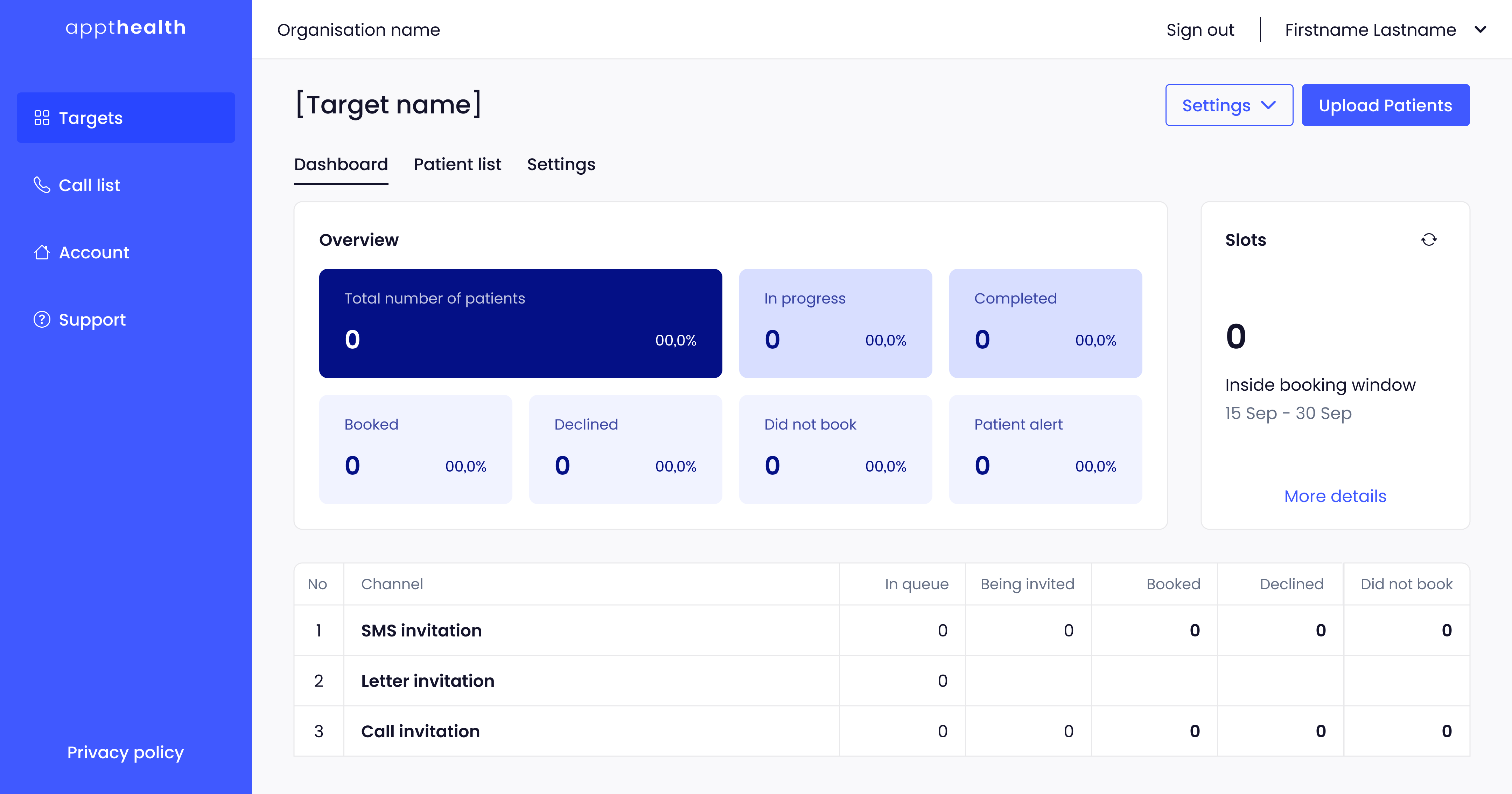Select the Total number of patients card
Viewport: 1512px width, 794px height.
click(521, 323)
